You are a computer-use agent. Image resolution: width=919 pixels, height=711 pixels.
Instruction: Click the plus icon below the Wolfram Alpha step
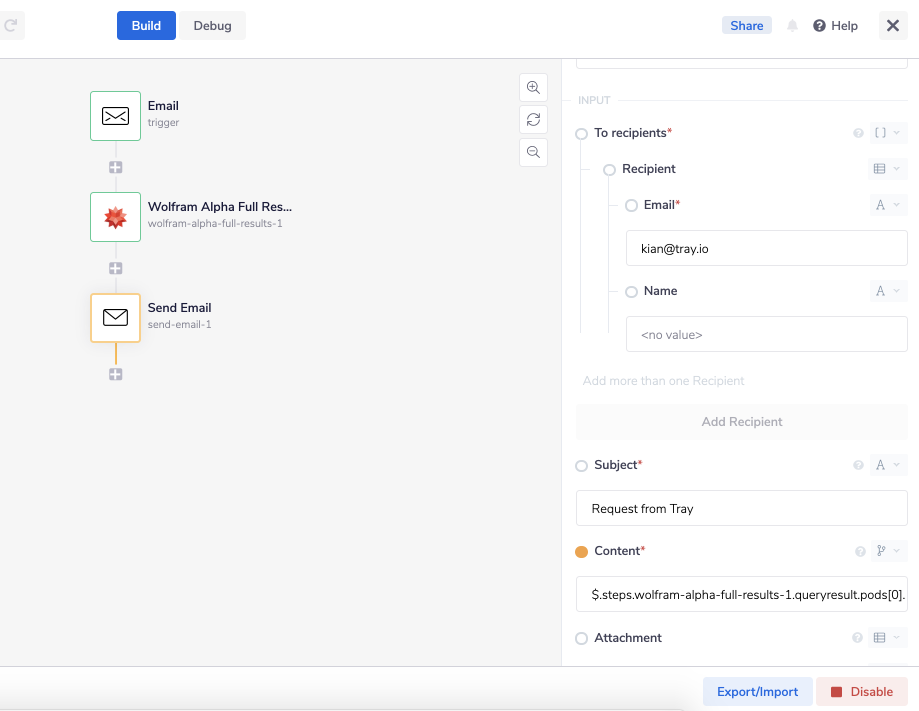pyautogui.click(x=115, y=268)
